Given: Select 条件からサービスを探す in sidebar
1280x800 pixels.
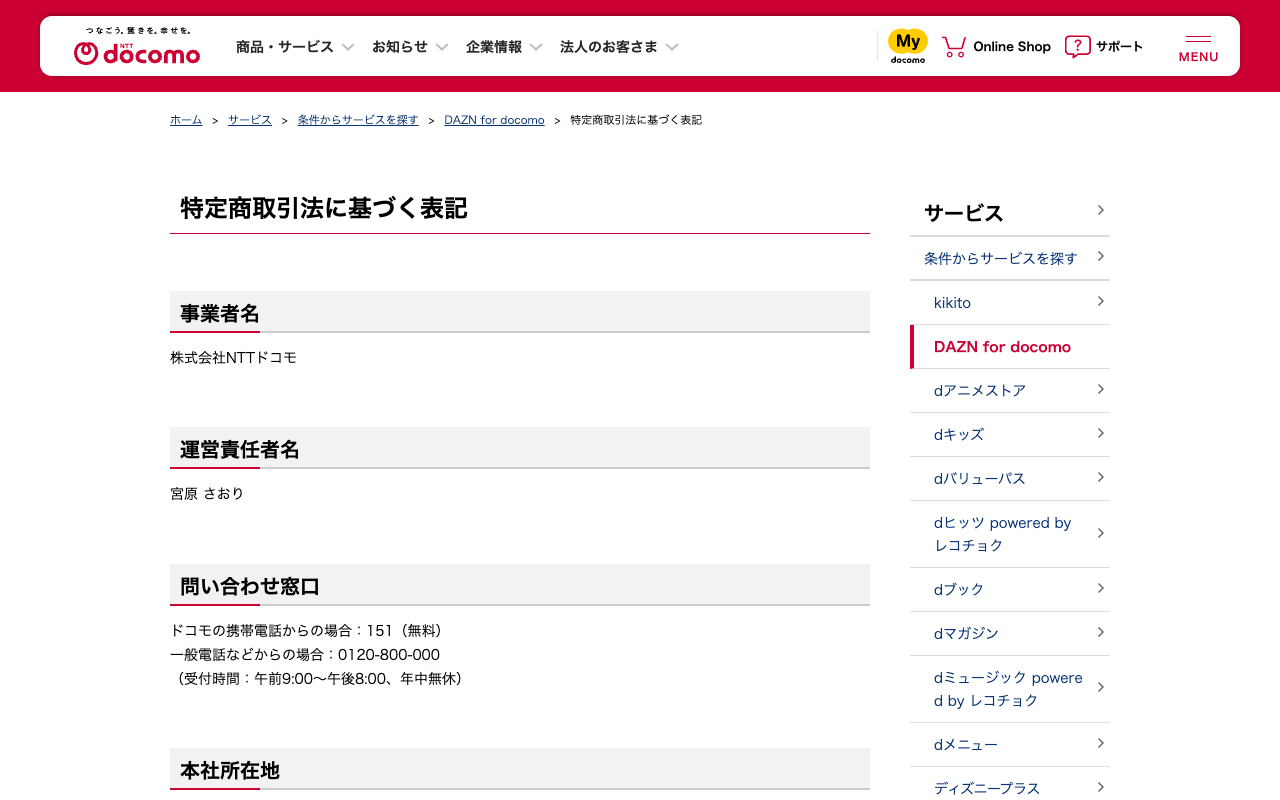Looking at the screenshot, I should [1010, 258].
